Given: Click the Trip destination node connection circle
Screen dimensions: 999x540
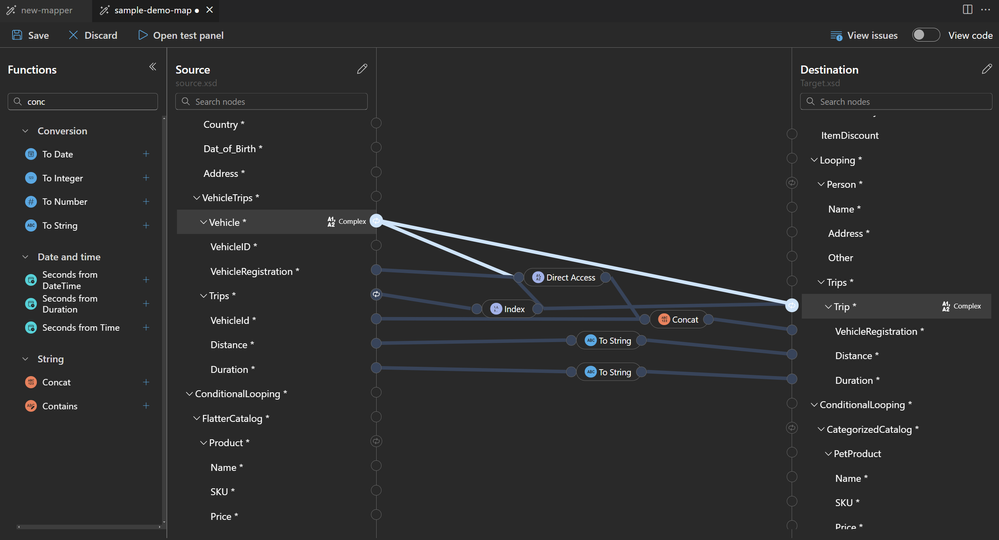Looking at the screenshot, I should tap(791, 306).
